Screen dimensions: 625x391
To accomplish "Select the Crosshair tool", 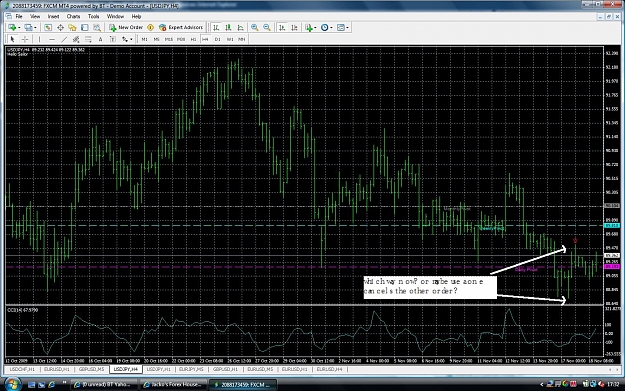I will tap(25, 39).
